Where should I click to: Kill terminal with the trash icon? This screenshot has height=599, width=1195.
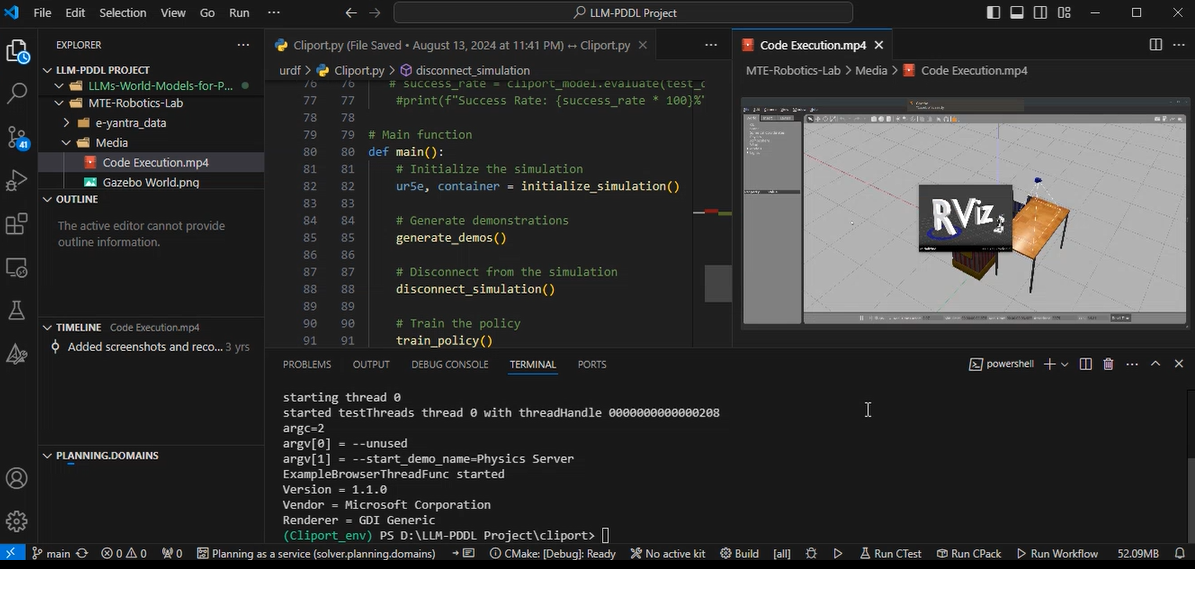1108,365
